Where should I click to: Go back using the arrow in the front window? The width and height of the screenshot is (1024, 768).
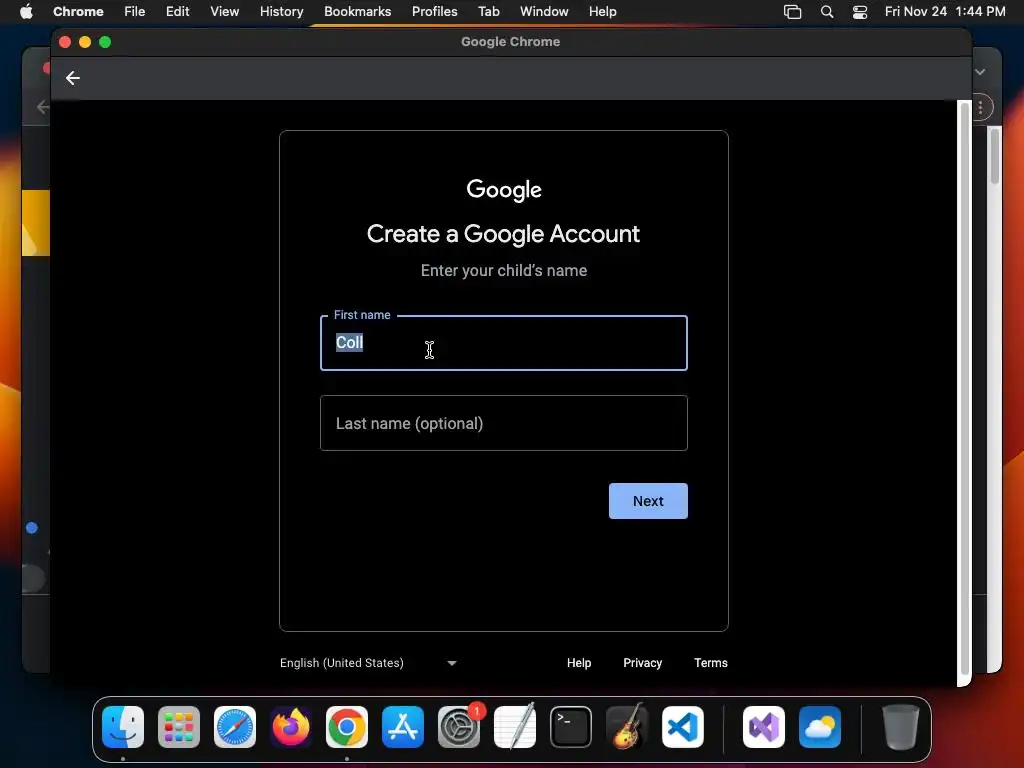click(72, 78)
